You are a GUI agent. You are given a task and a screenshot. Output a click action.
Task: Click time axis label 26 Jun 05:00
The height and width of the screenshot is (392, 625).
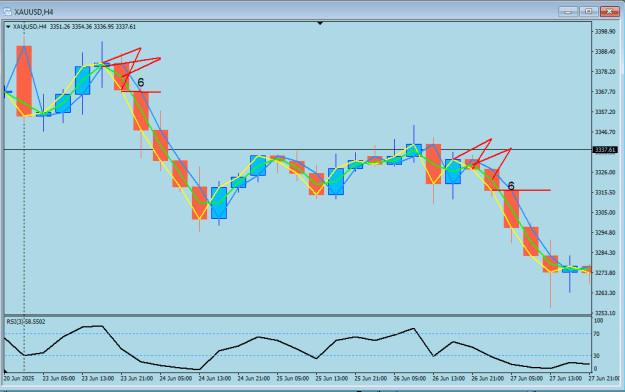pos(410,378)
